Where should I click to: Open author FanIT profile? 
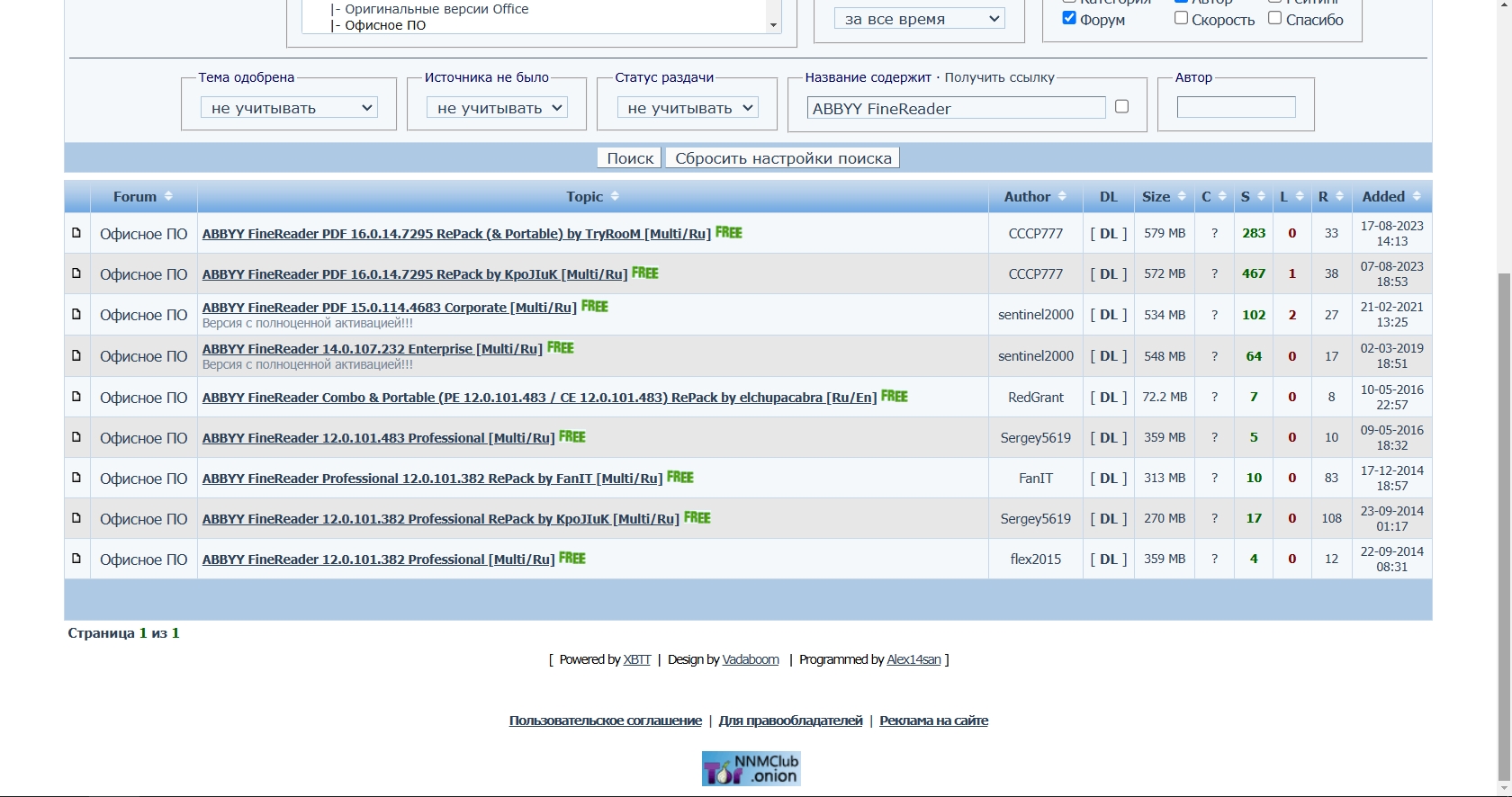point(1036,478)
